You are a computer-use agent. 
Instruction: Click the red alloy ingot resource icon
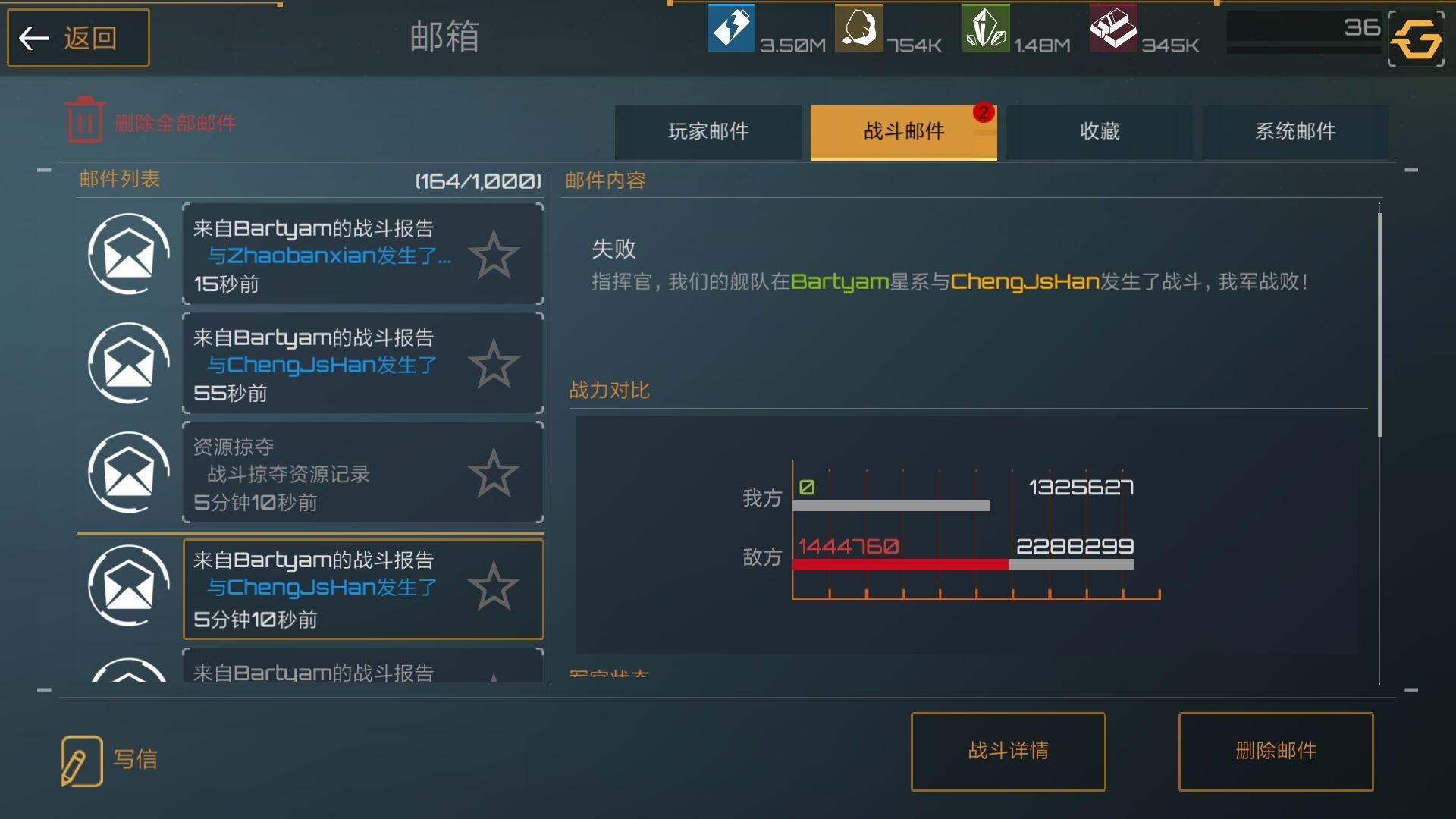click(x=1113, y=27)
